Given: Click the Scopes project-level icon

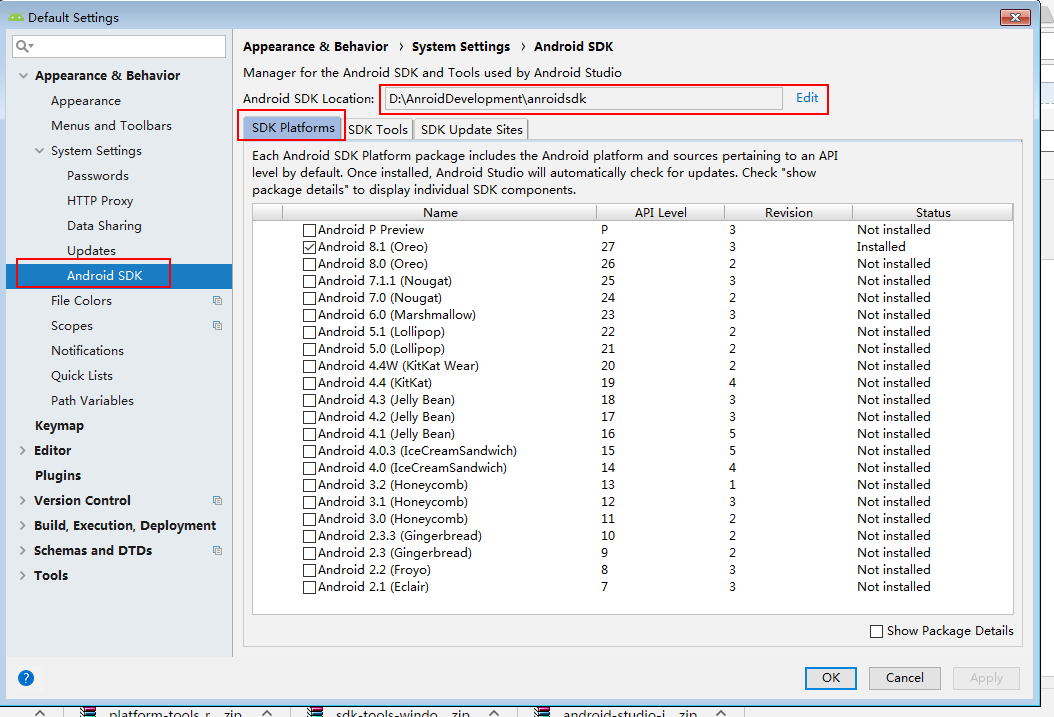Looking at the screenshot, I should coord(217,325).
